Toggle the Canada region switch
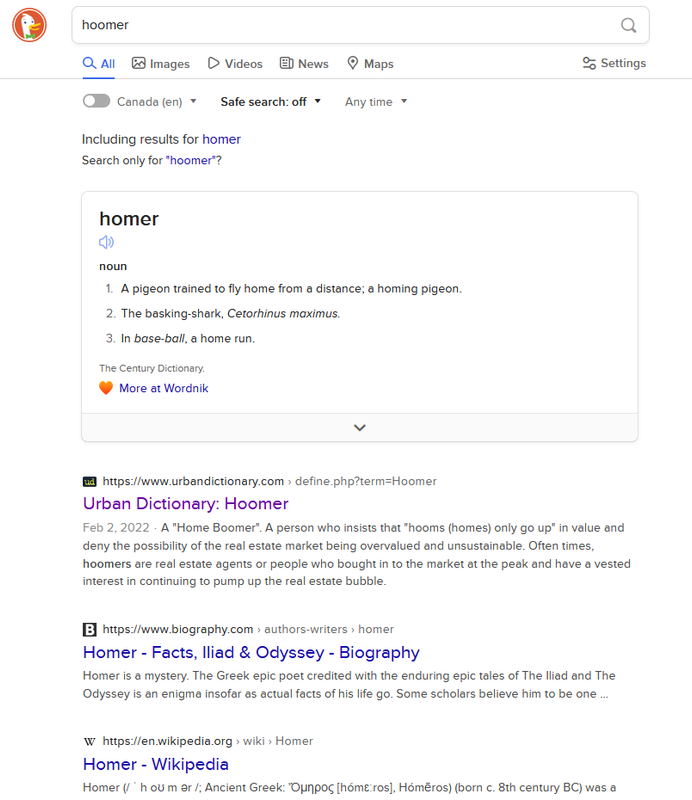Image resolution: width=692 pixels, height=800 pixels. pyautogui.click(x=96, y=101)
